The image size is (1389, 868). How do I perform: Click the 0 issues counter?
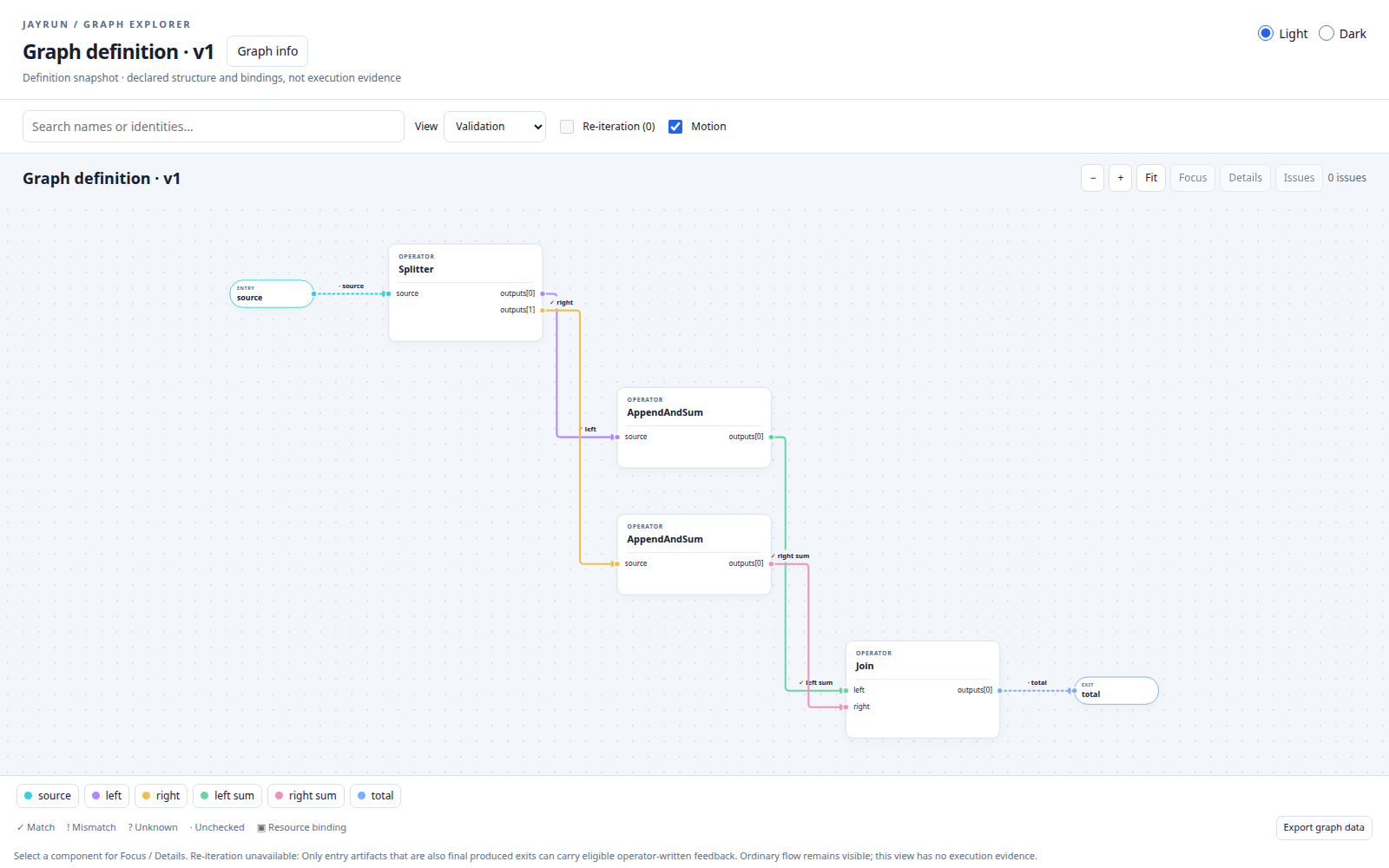tap(1346, 178)
